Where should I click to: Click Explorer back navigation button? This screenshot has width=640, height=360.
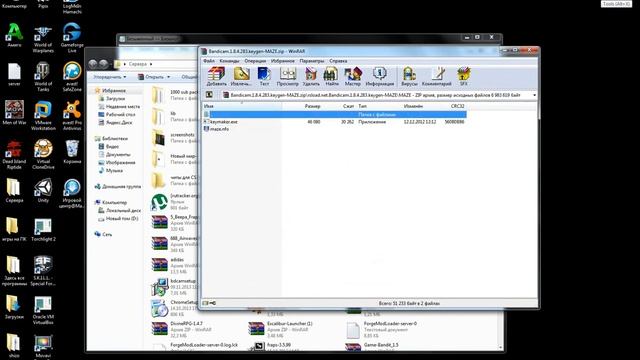tap(93, 64)
